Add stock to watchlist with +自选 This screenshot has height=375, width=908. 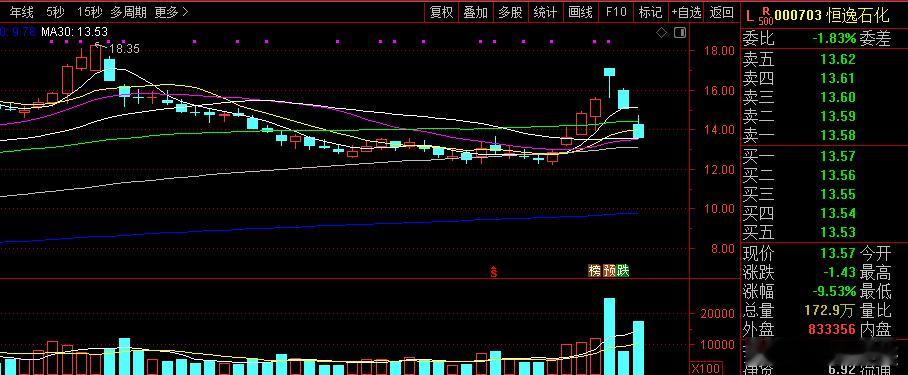686,12
